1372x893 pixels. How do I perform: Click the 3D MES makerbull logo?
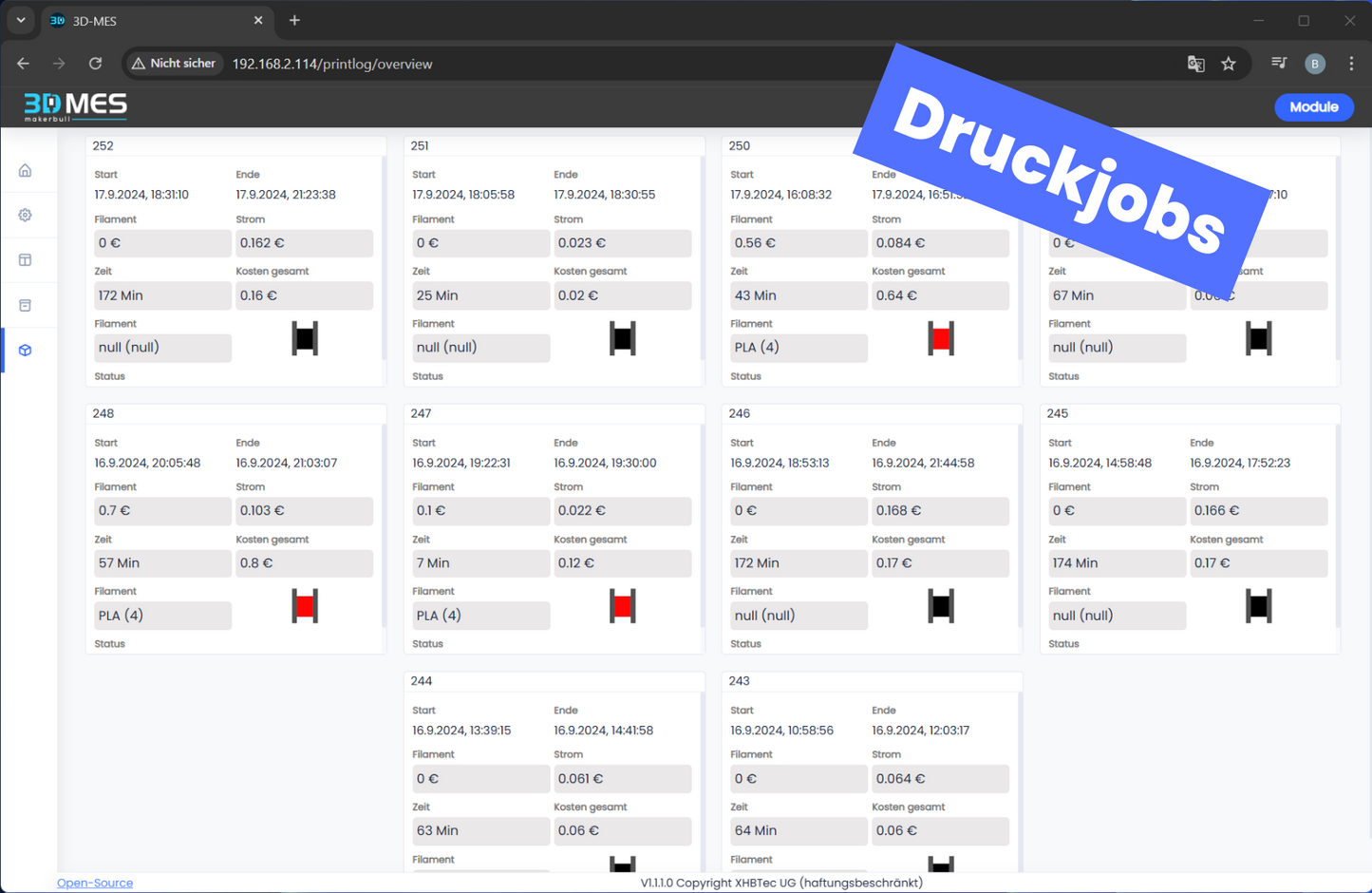click(x=75, y=106)
